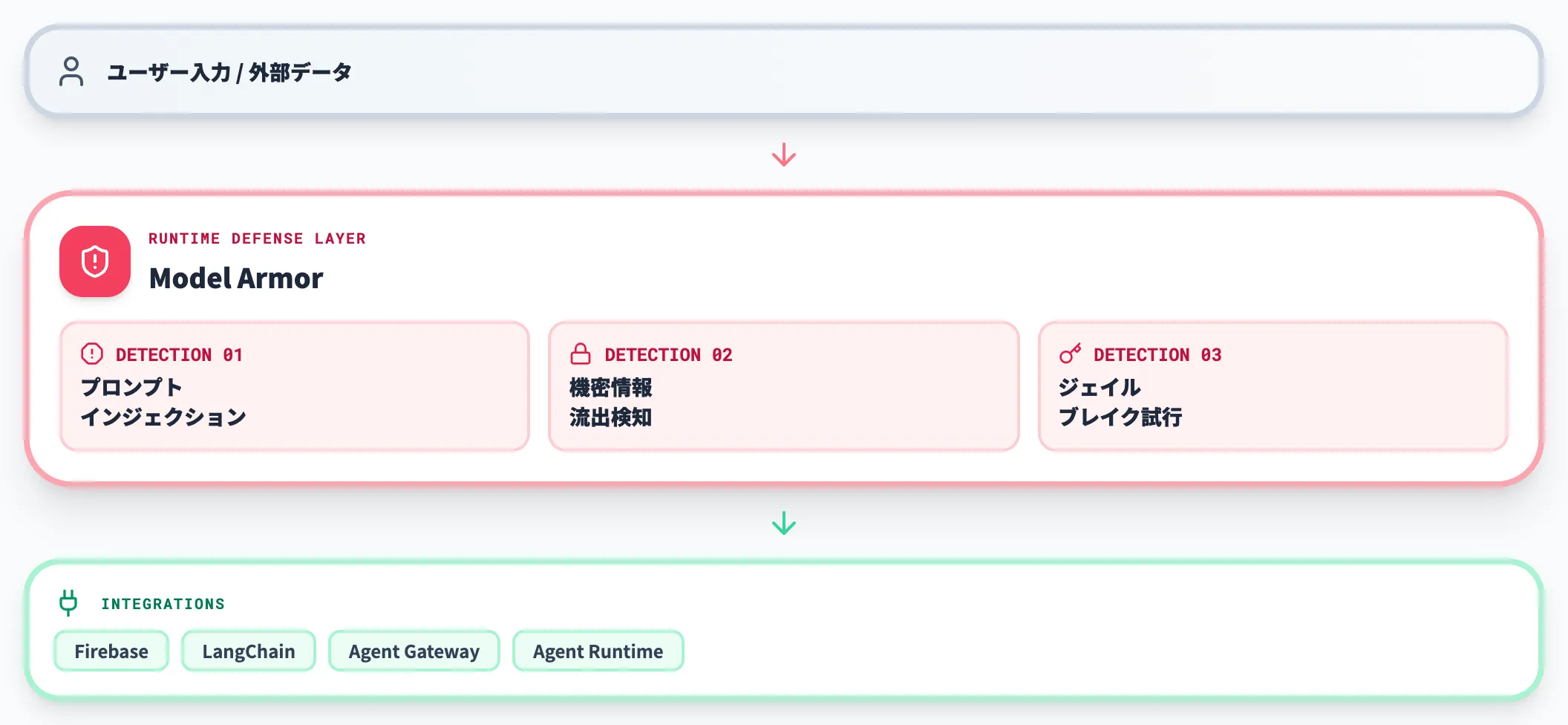The width and height of the screenshot is (1568, 725).
Task: Select the LangChain integration chip
Action: point(249,651)
